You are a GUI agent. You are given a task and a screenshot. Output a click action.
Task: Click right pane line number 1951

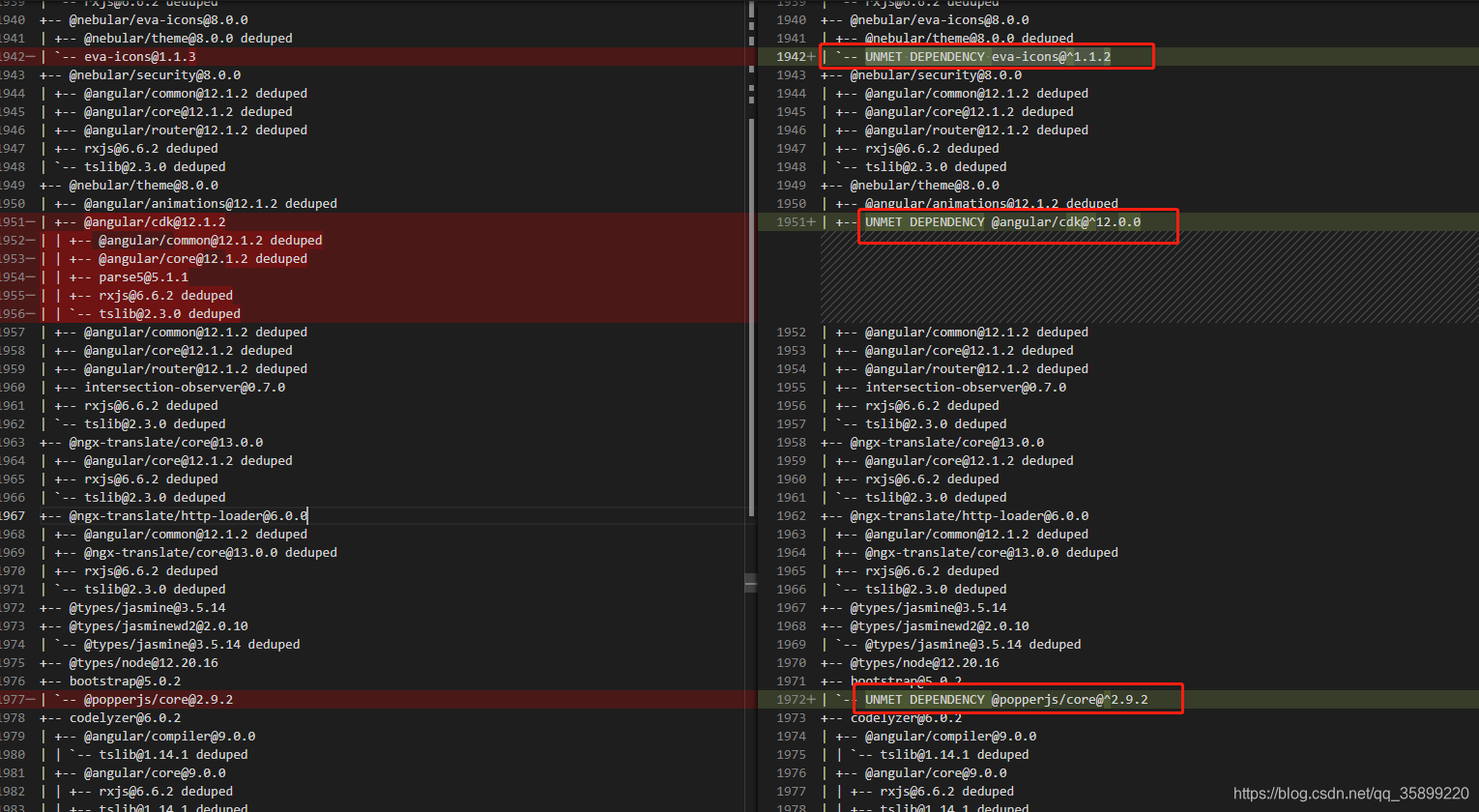point(791,222)
